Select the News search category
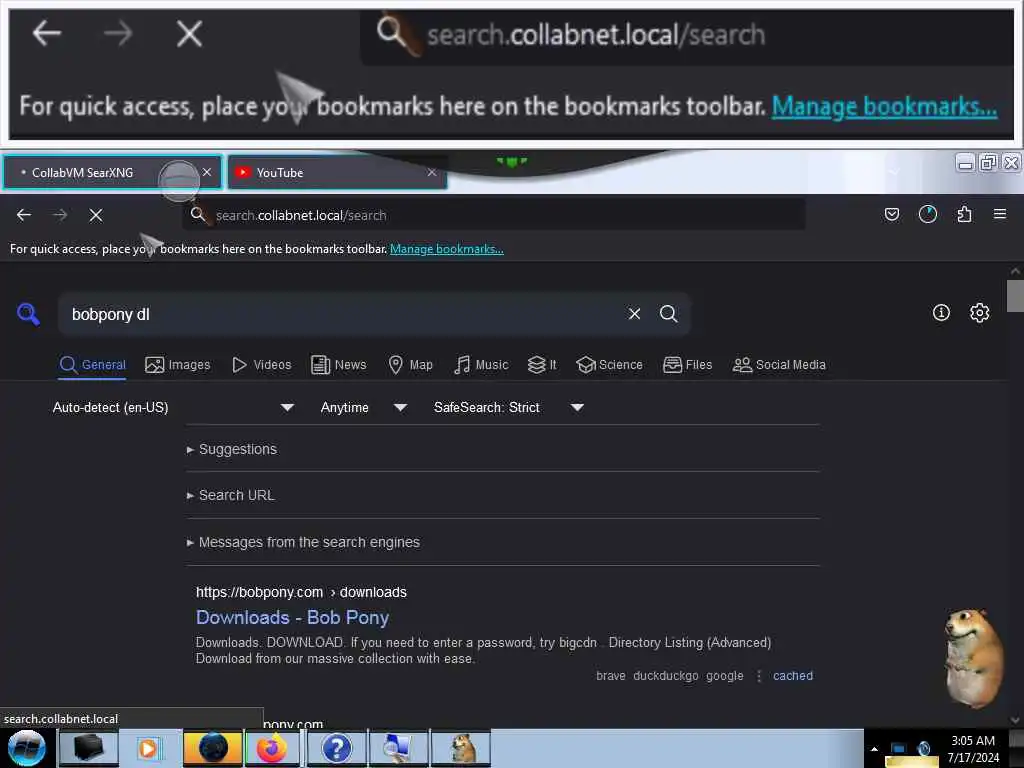The height and width of the screenshot is (768, 1024). click(x=339, y=364)
